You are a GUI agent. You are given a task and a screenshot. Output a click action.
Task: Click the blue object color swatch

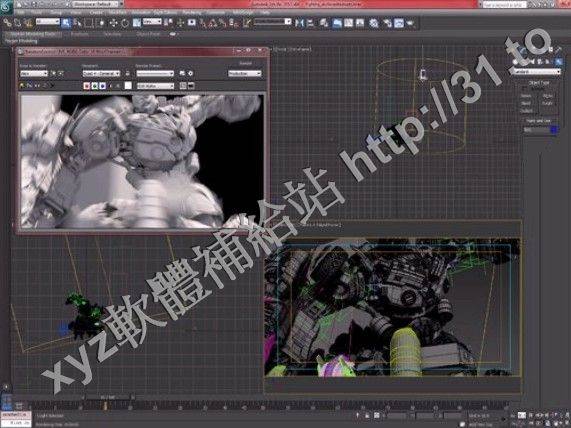(x=554, y=130)
